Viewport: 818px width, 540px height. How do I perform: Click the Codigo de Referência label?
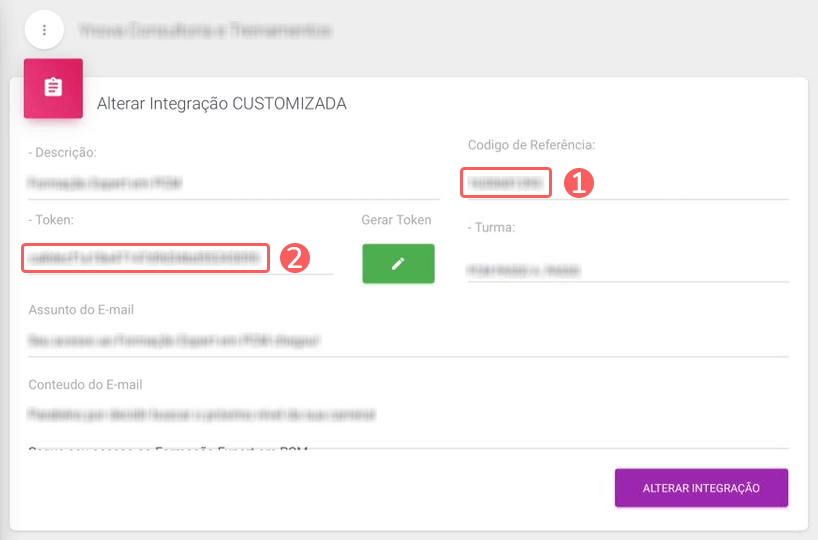coord(531,145)
